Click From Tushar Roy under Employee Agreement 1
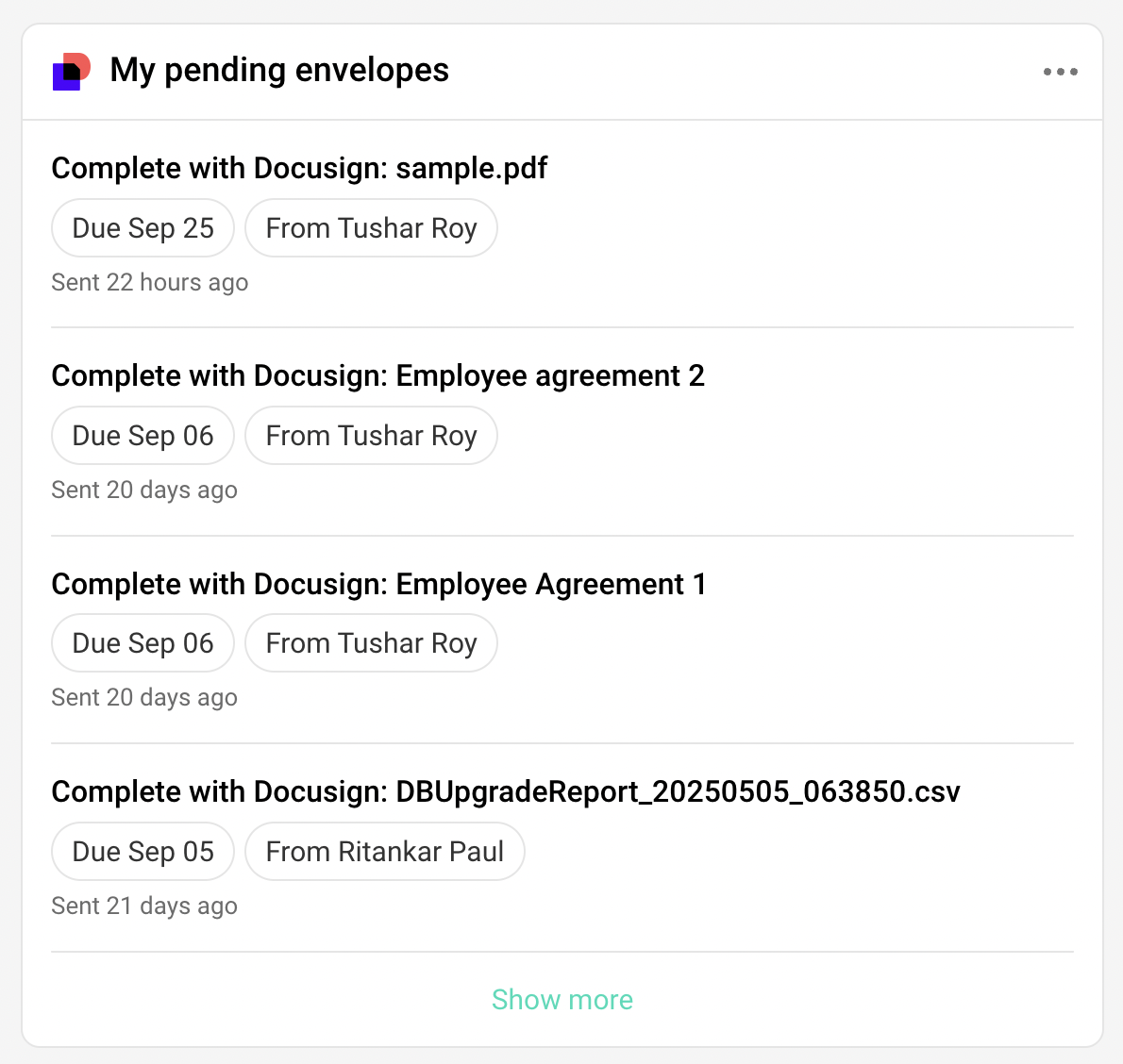Image resolution: width=1123 pixels, height=1064 pixels. (x=371, y=643)
